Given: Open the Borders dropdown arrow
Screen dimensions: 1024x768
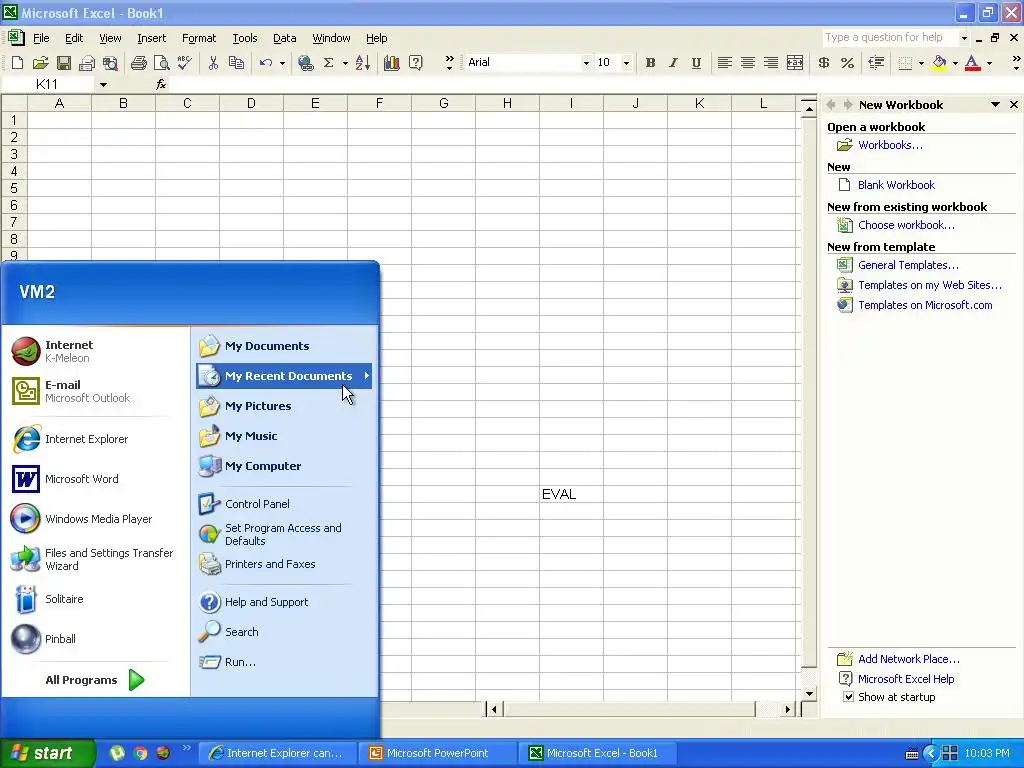Looking at the screenshot, I should coord(921,63).
